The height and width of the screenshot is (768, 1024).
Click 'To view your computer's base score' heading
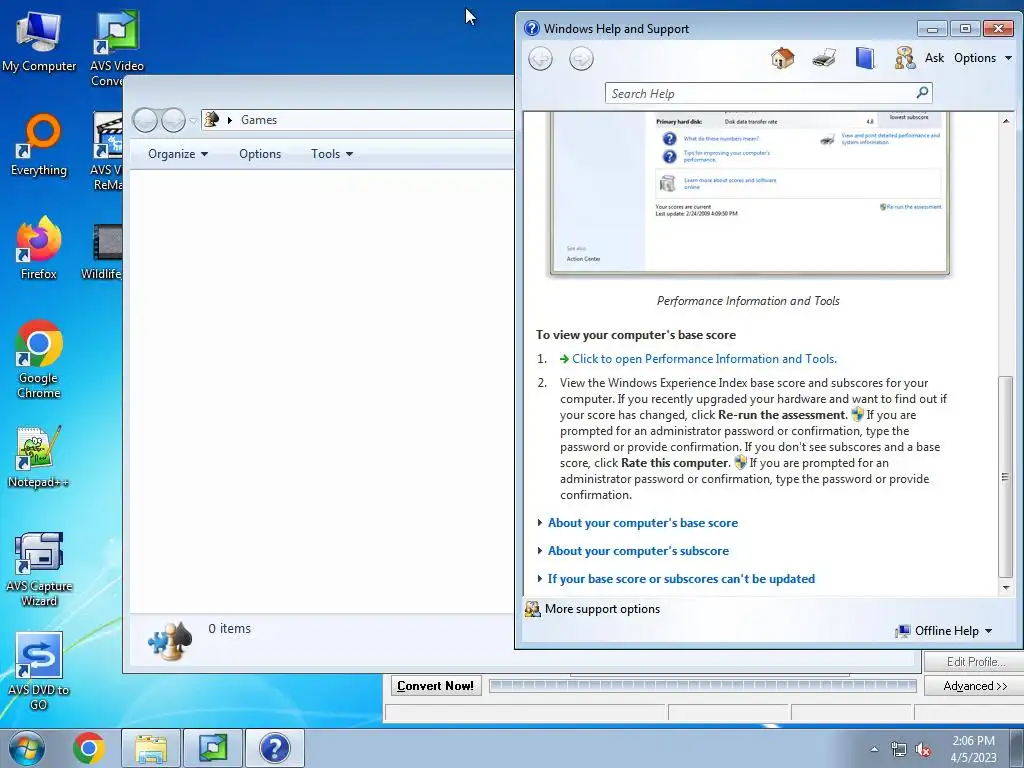[x=636, y=334]
